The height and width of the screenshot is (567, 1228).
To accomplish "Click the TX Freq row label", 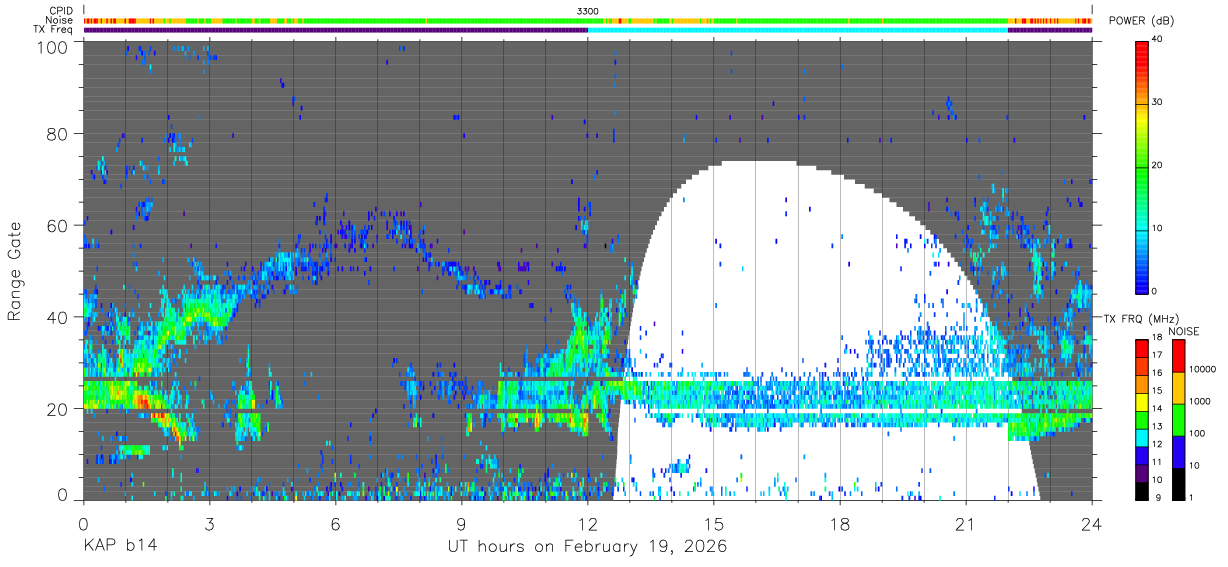I will [53, 30].
